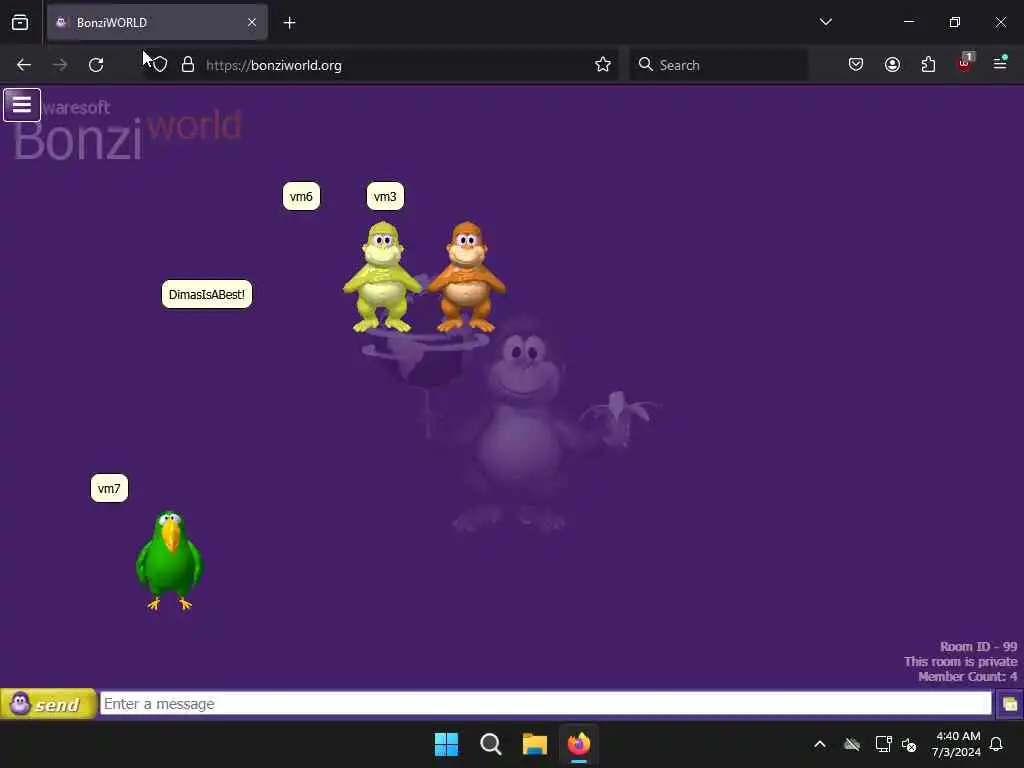Bookmark this page with the star
This screenshot has height=768, width=1024.
603,65
